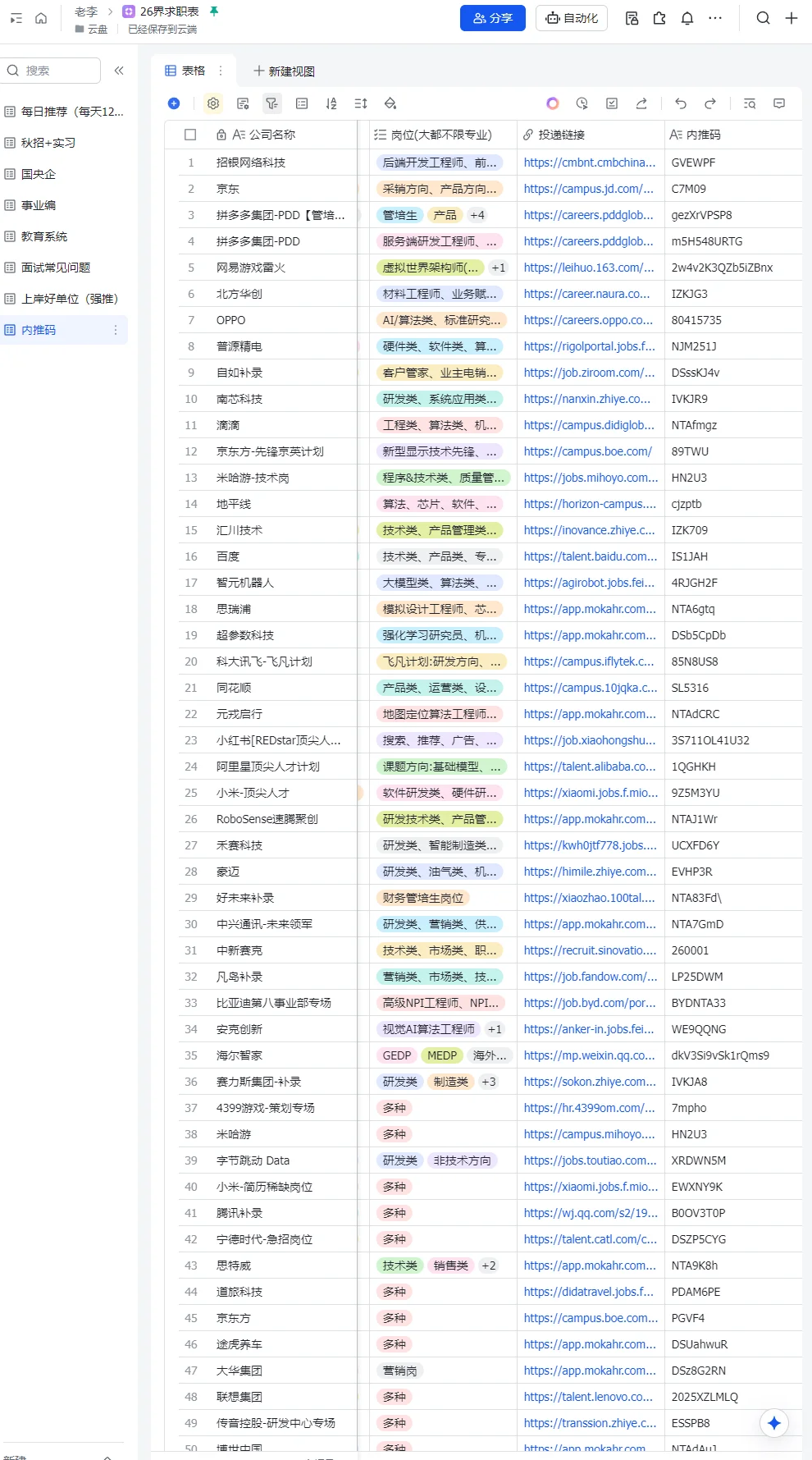Toggle the sidebar collapse icon at top-left

(x=16, y=18)
